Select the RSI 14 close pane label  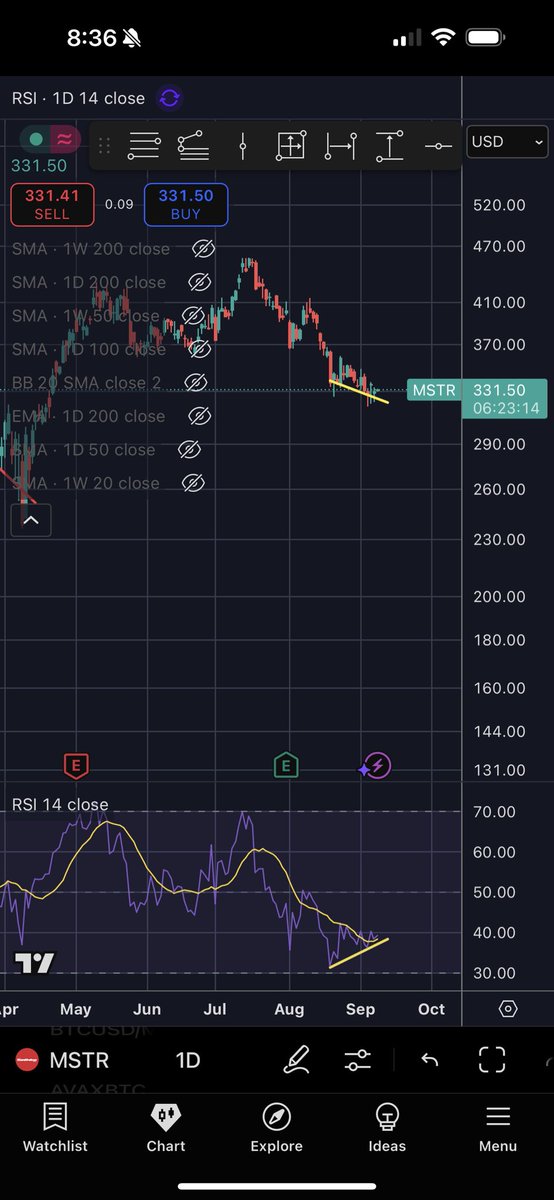pyautogui.click(x=60, y=804)
